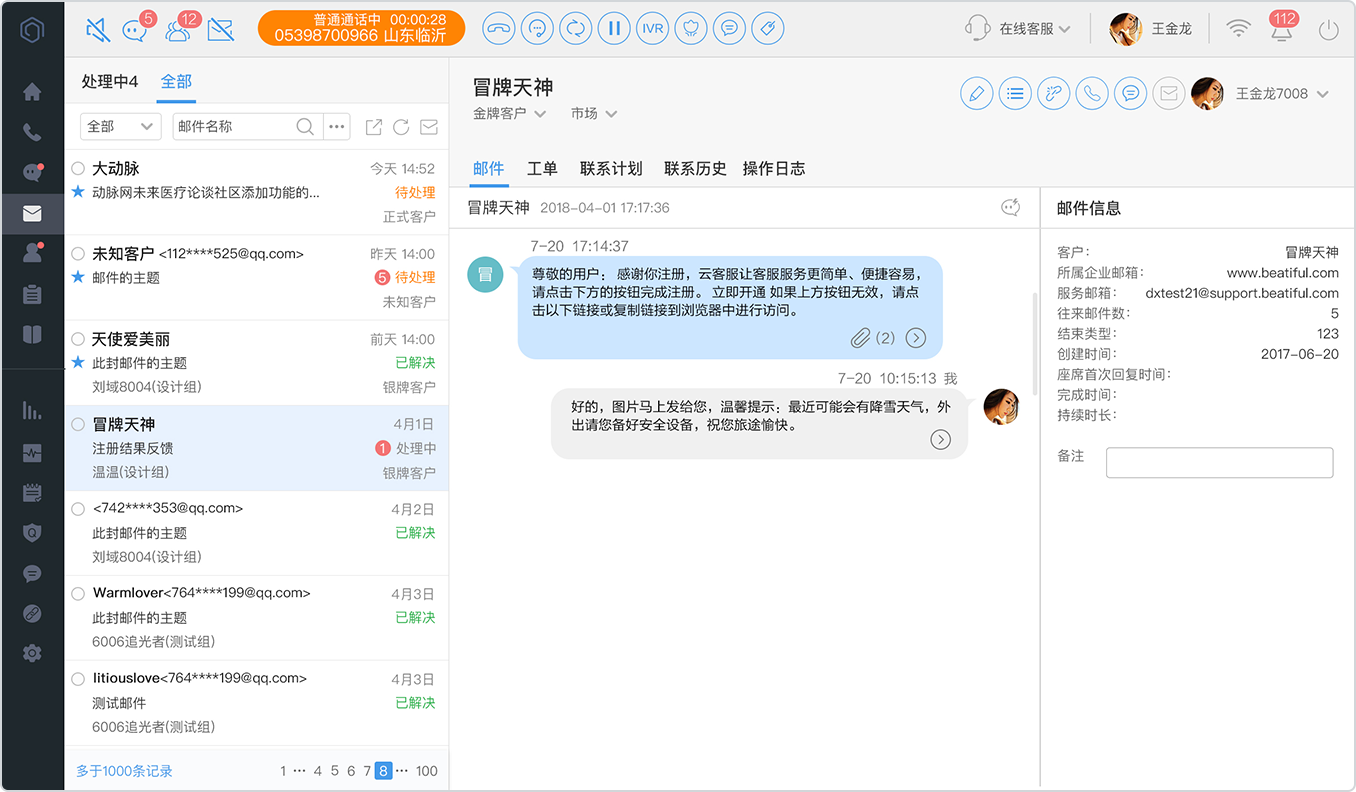Open the mail icon in left sidebar
This screenshot has height=792, width=1356.
point(32,213)
